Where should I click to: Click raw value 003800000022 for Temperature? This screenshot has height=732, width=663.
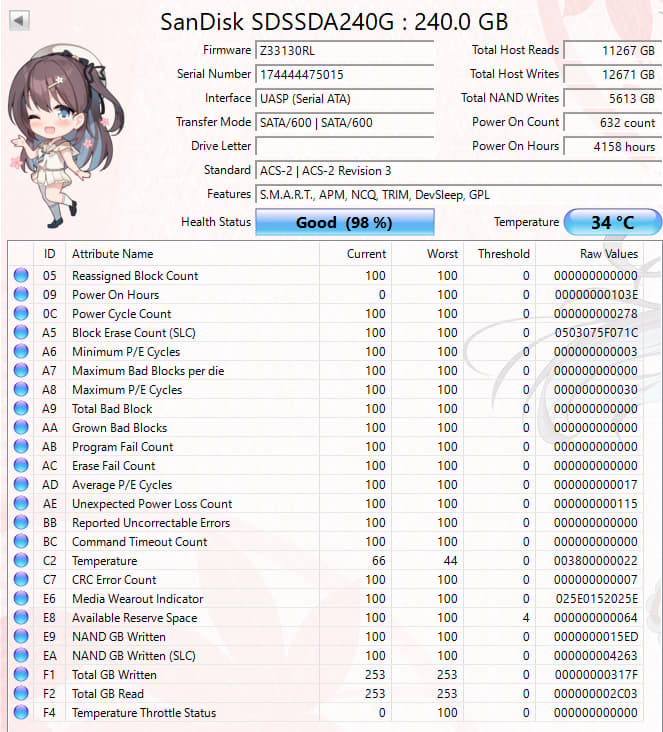596,561
